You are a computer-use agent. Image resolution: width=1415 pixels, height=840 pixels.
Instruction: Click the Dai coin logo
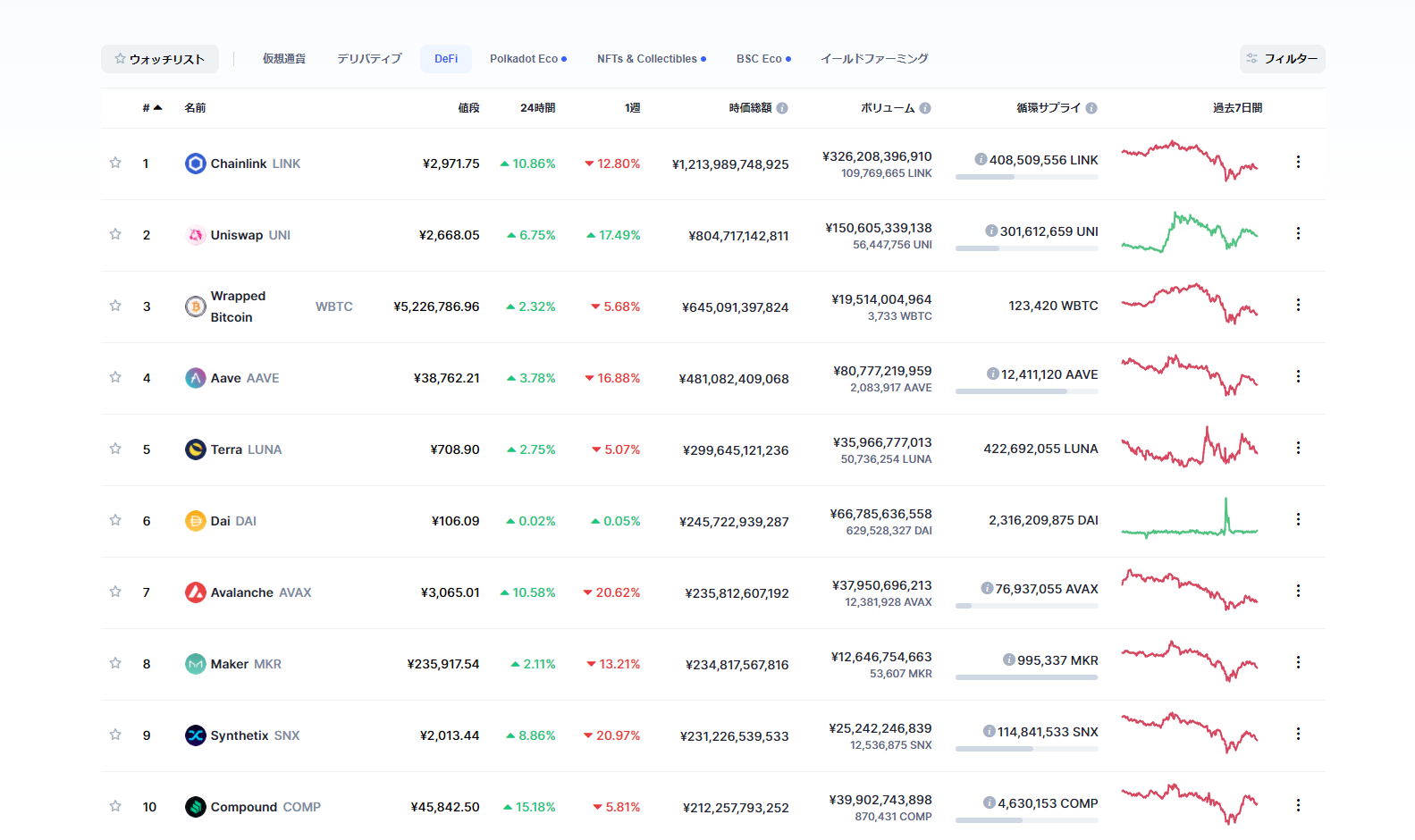tap(196, 521)
